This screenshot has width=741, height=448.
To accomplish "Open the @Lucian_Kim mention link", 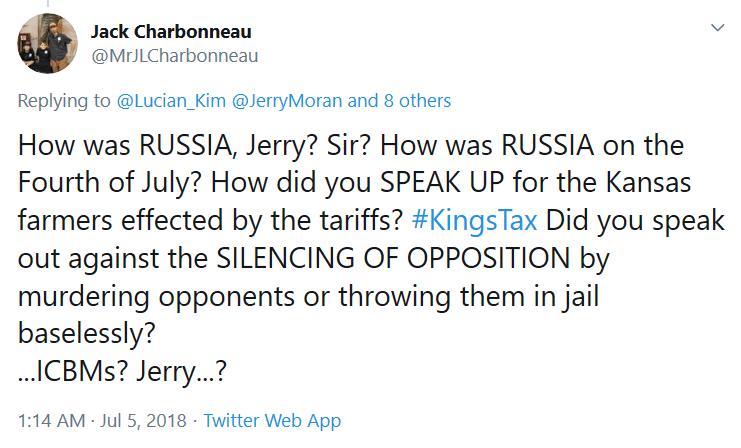I will tap(162, 101).
